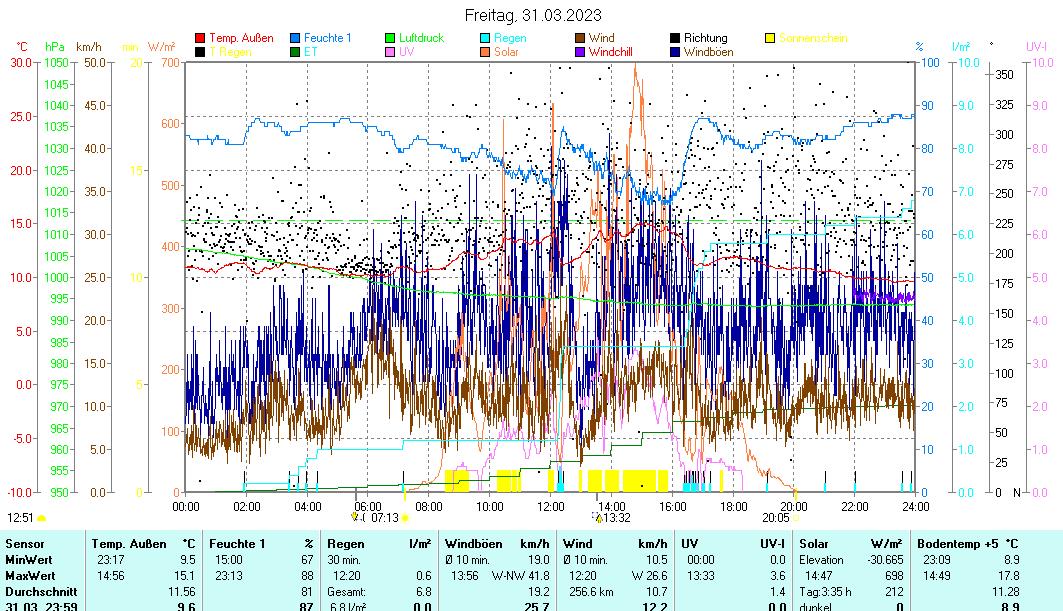
Task: Click the Feuchte 1 table column header
Action: (x=237, y=544)
